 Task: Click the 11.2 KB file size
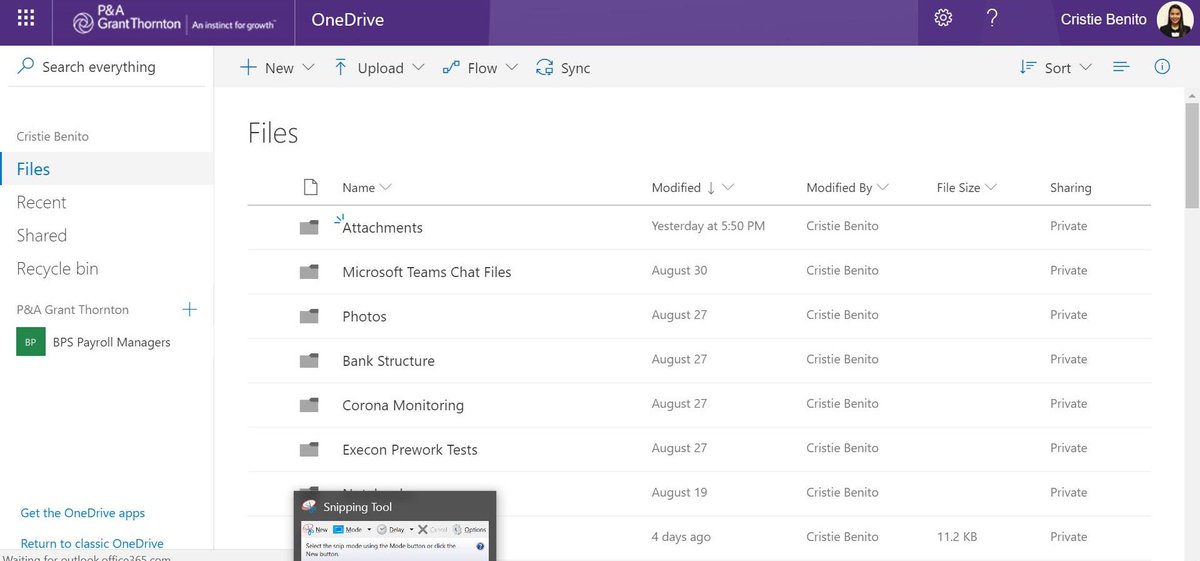957,537
